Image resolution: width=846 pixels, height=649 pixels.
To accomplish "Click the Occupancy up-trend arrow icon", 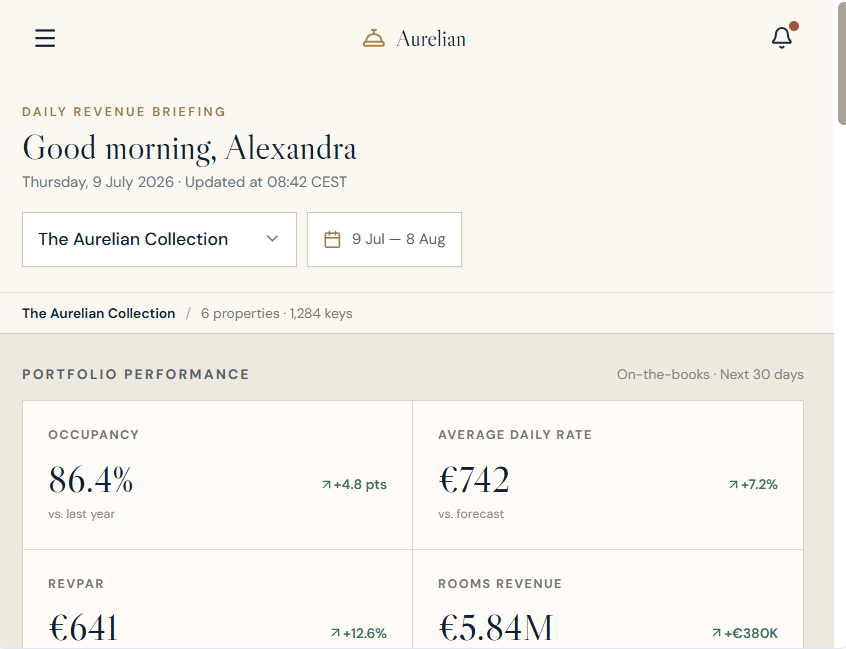I will click(326, 484).
